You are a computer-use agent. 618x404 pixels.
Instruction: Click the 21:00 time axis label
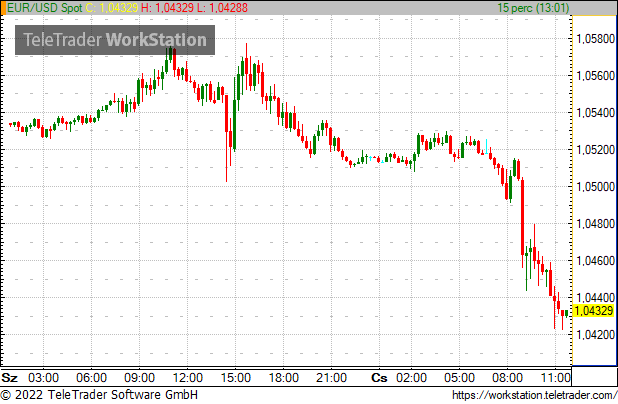(x=331, y=378)
